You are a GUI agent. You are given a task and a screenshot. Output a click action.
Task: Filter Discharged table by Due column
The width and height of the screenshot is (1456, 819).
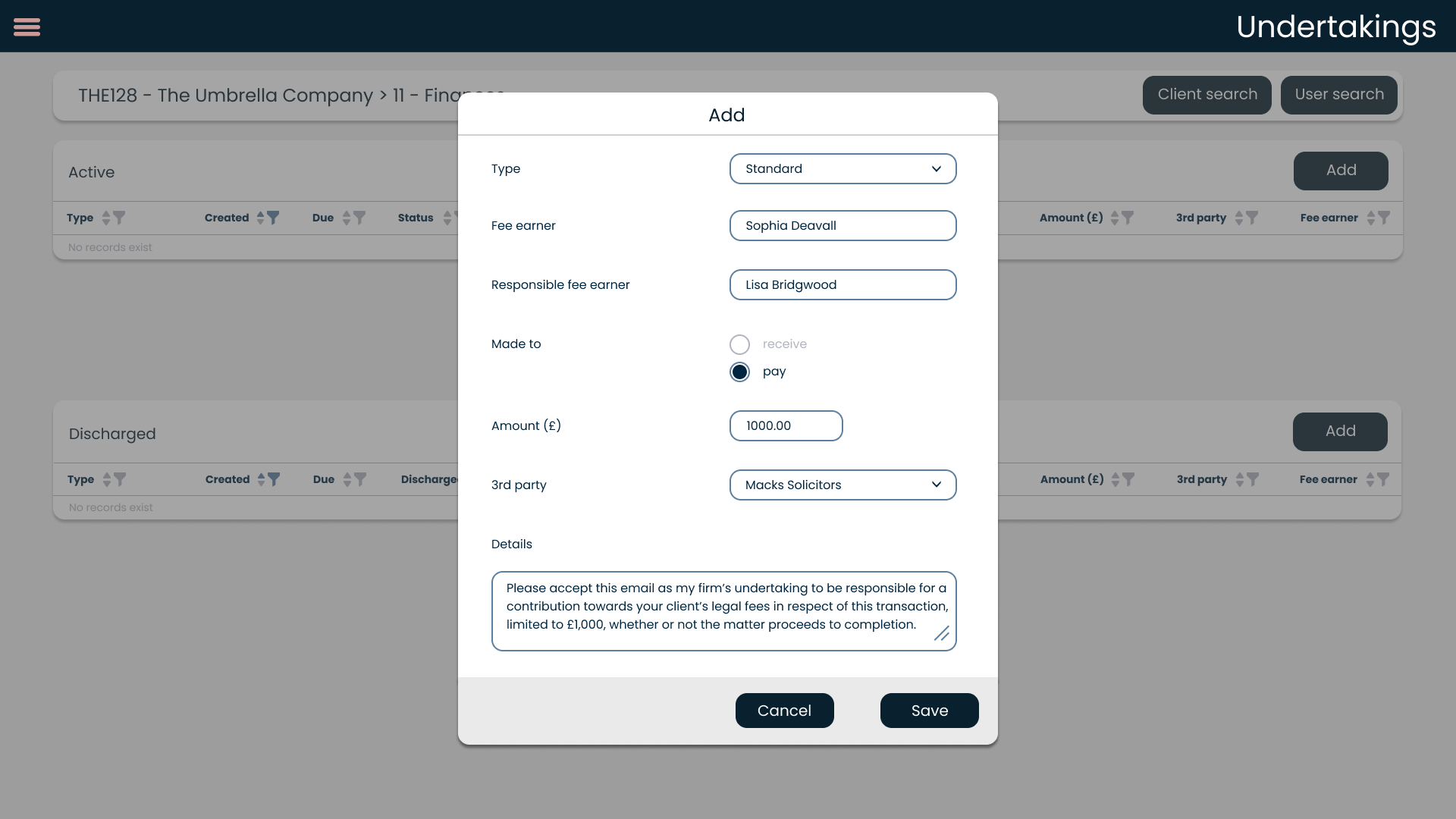coord(360,479)
